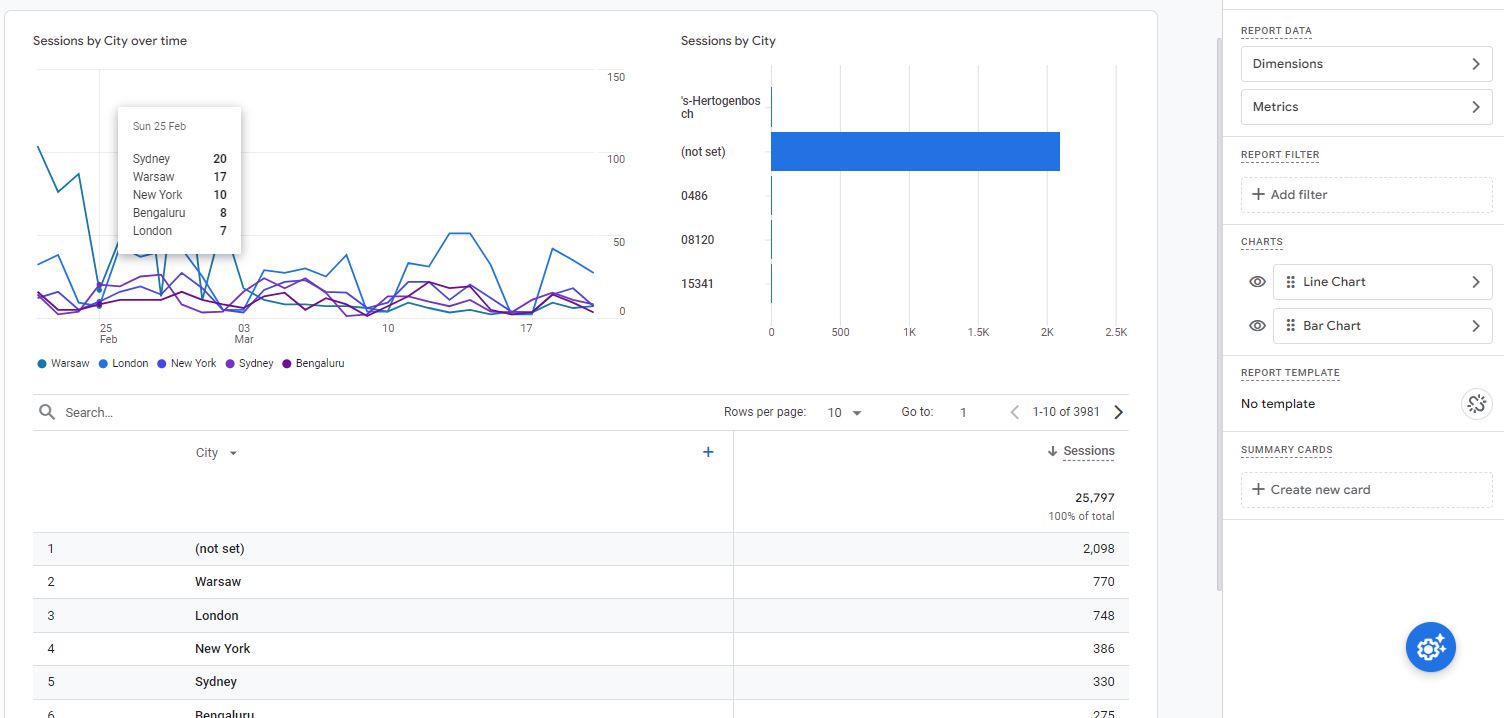This screenshot has width=1504, height=718.
Task: Click the next page arrow in the table pagination
Action: point(1118,411)
